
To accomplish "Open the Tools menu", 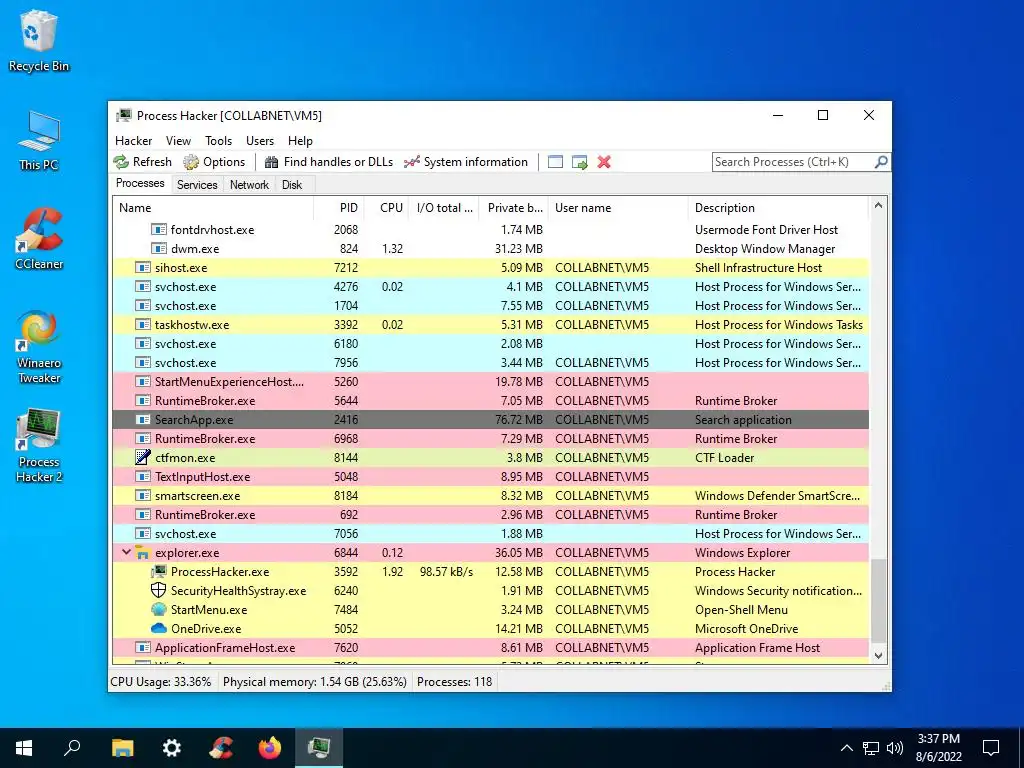I will click(x=218, y=140).
